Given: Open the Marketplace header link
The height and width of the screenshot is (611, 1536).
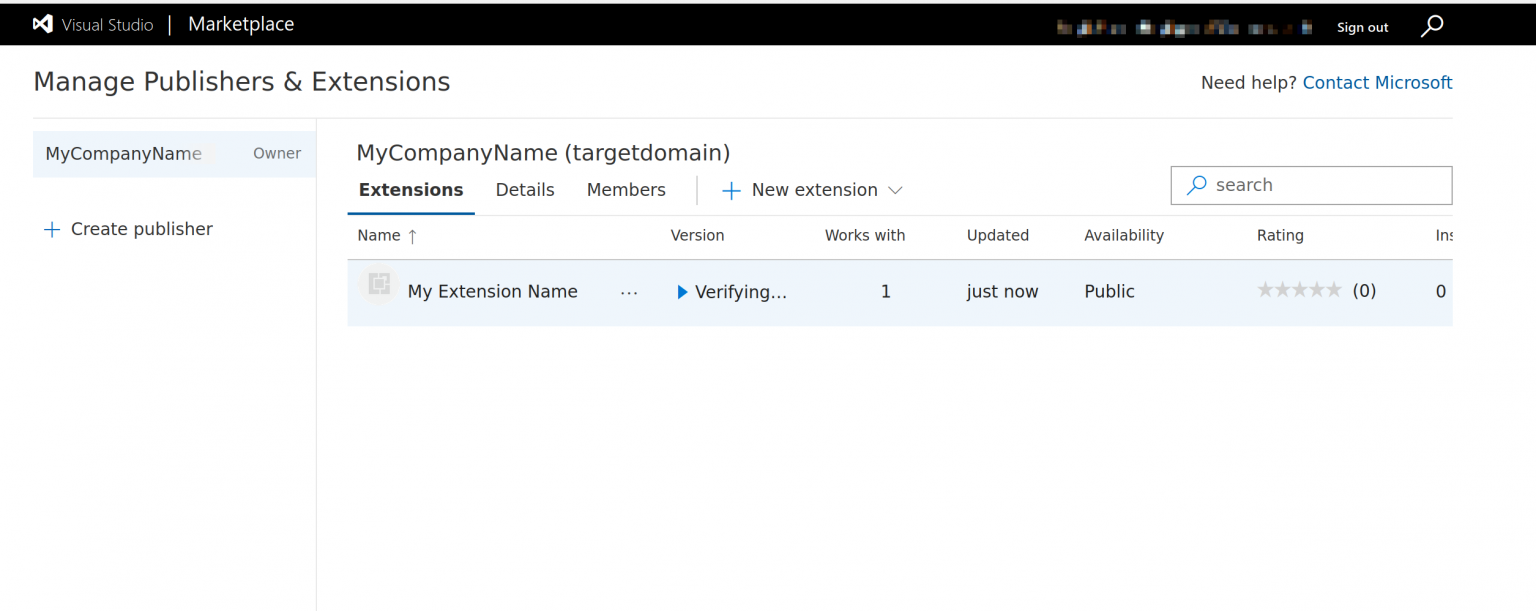Looking at the screenshot, I should [240, 24].
